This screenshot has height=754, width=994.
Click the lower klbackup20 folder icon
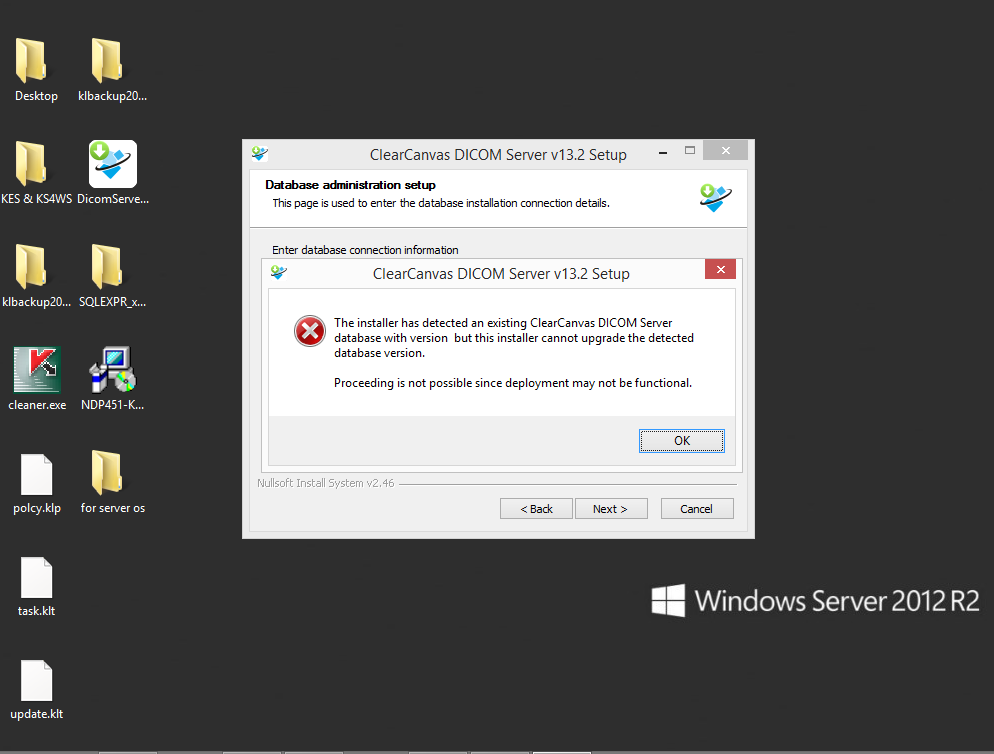pyautogui.click(x=36, y=268)
